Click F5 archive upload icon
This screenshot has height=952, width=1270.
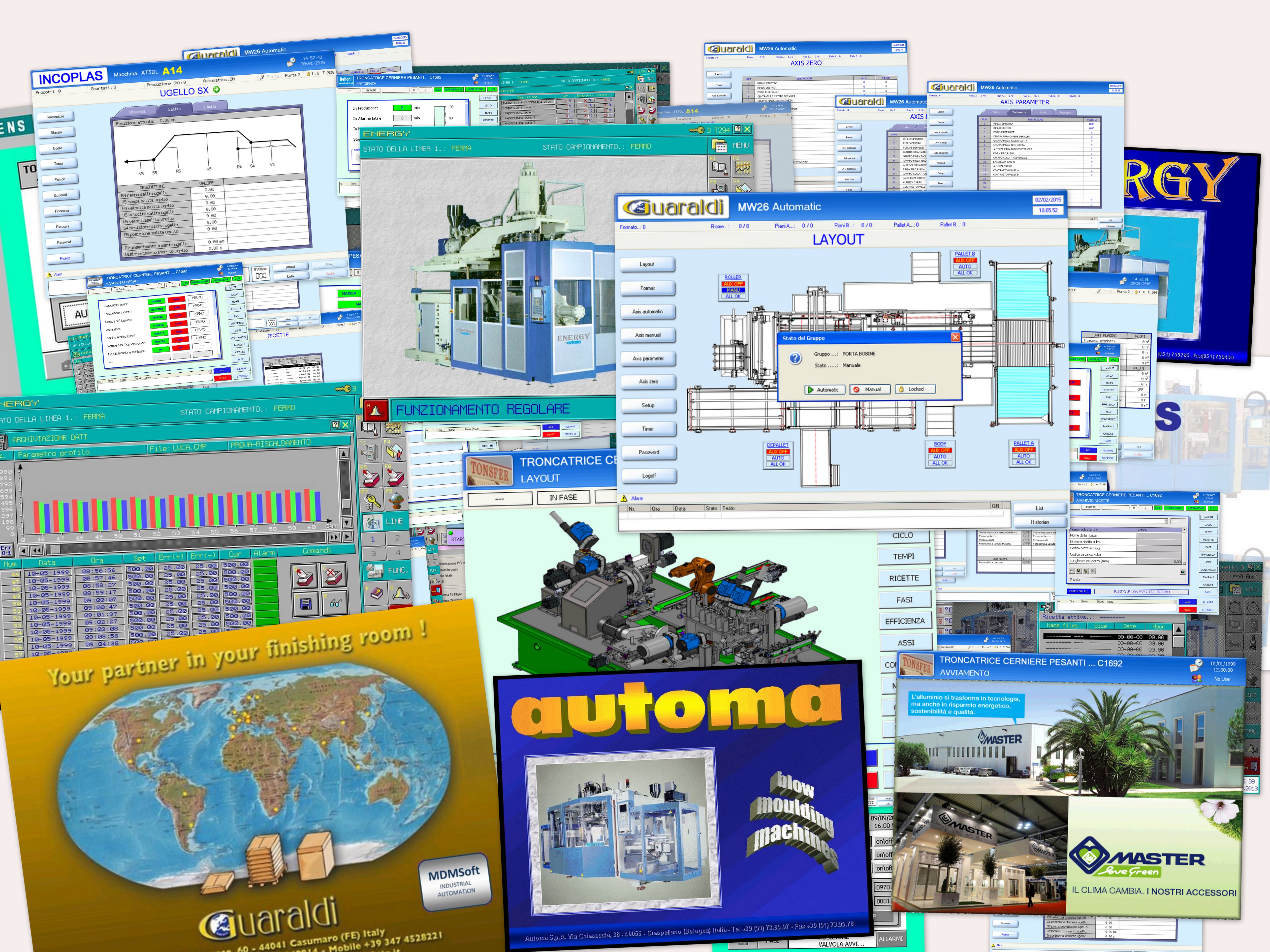pos(370,476)
